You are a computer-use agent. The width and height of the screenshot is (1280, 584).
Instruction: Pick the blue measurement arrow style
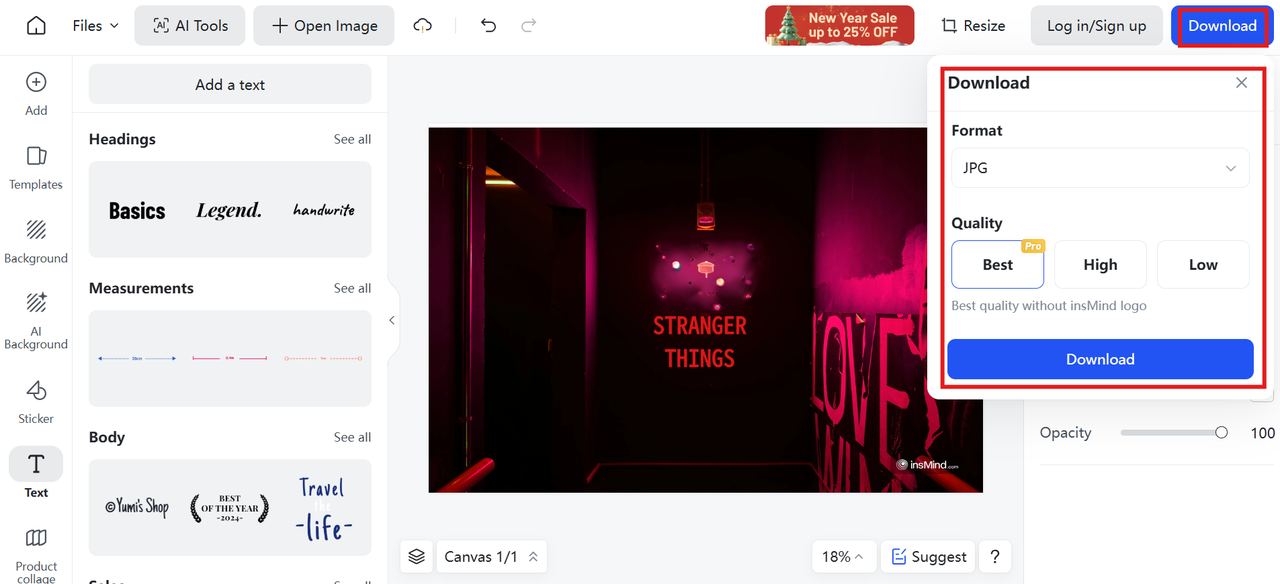pos(137,358)
